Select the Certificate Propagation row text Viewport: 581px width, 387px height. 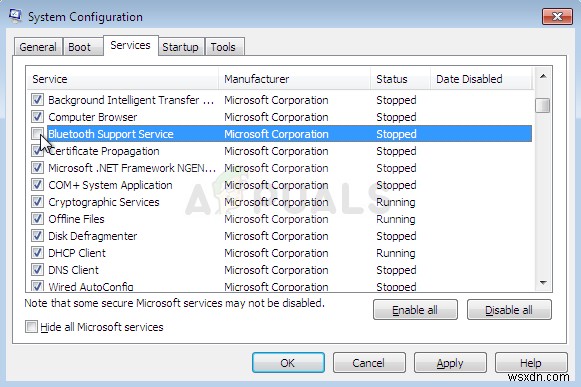104,151
